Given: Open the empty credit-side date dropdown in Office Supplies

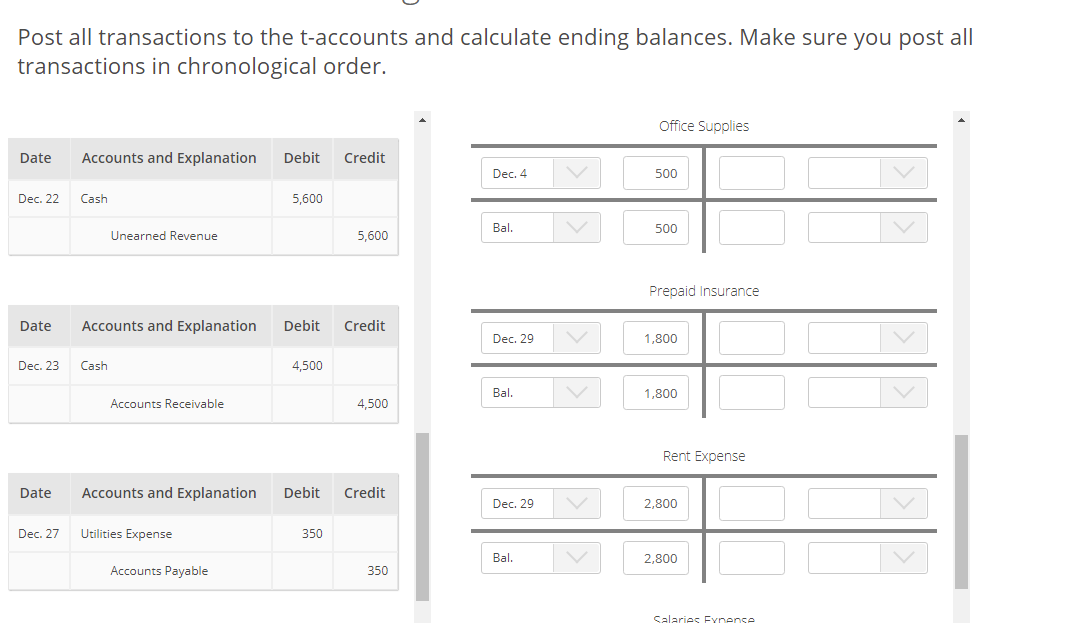Looking at the screenshot, I should click(867, 172).
